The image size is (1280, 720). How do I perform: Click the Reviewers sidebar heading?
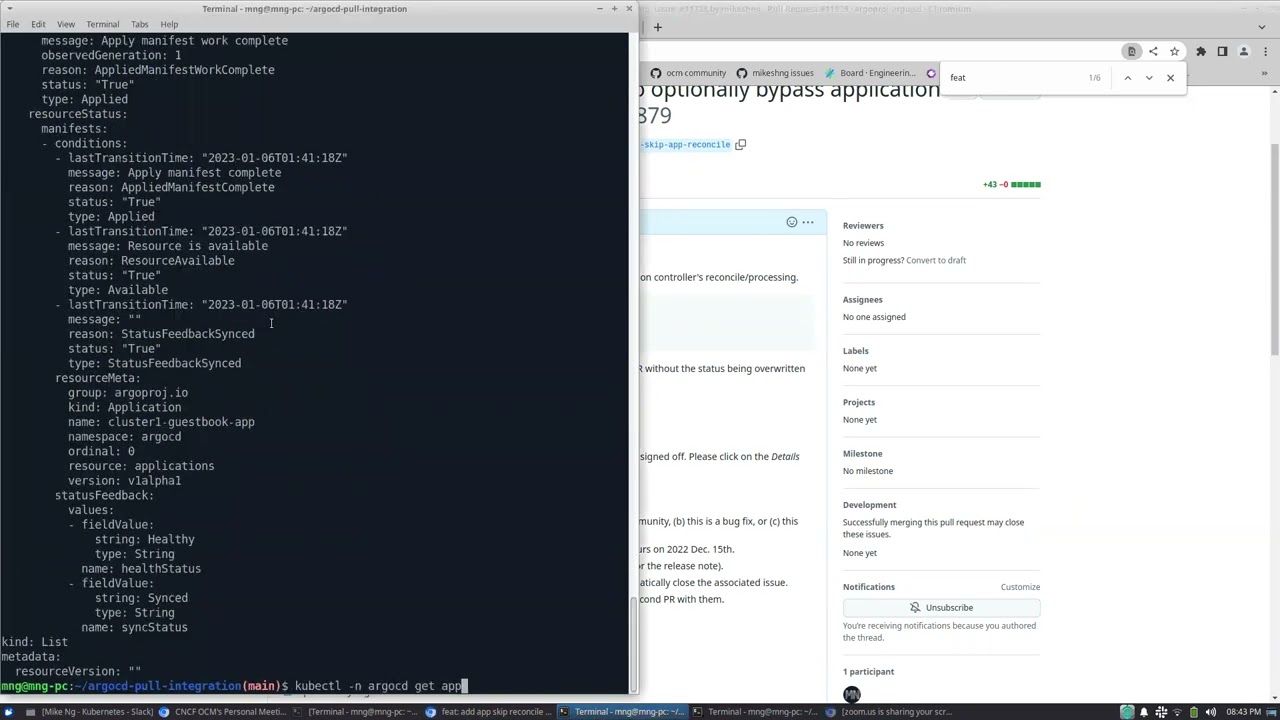[x=863, y=226]
